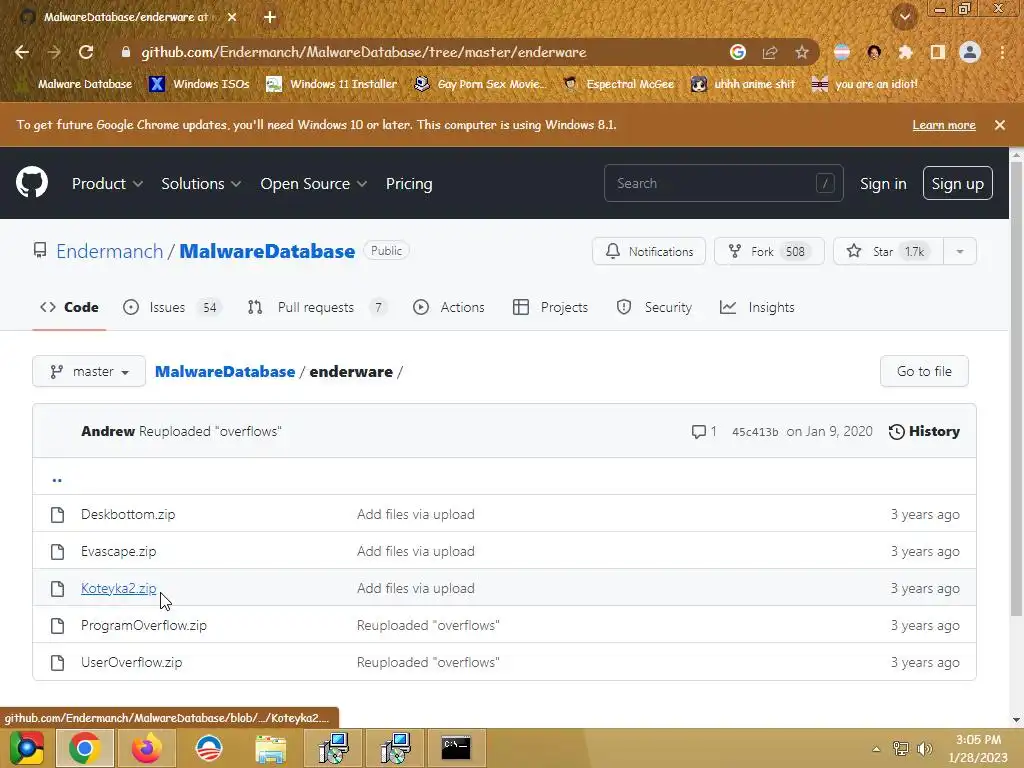Open the Chrome three-dot menu
The image size is (1024, 768).
click(1002, 52)
